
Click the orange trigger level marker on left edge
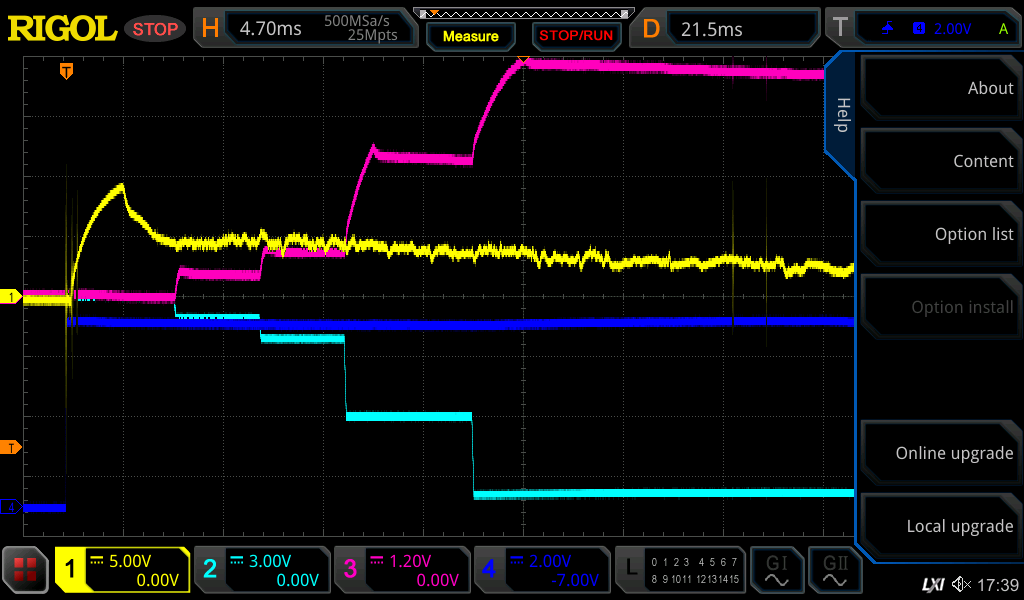click(12, 447)
